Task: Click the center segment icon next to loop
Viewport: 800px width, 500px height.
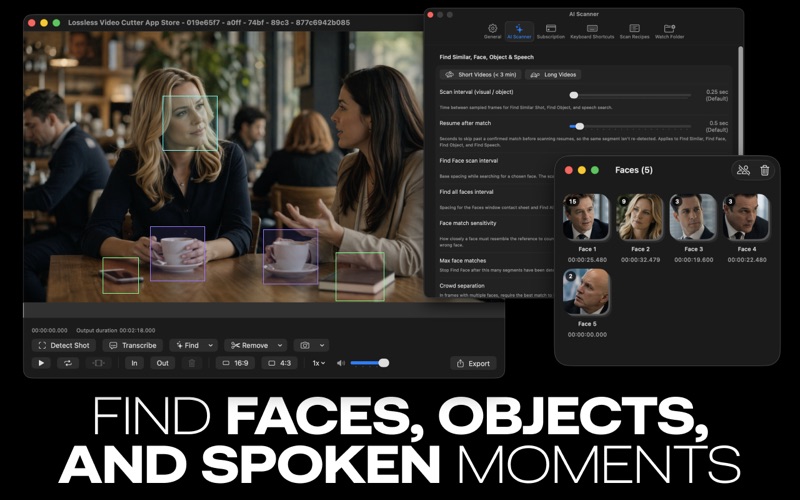Action: (98, 363)
